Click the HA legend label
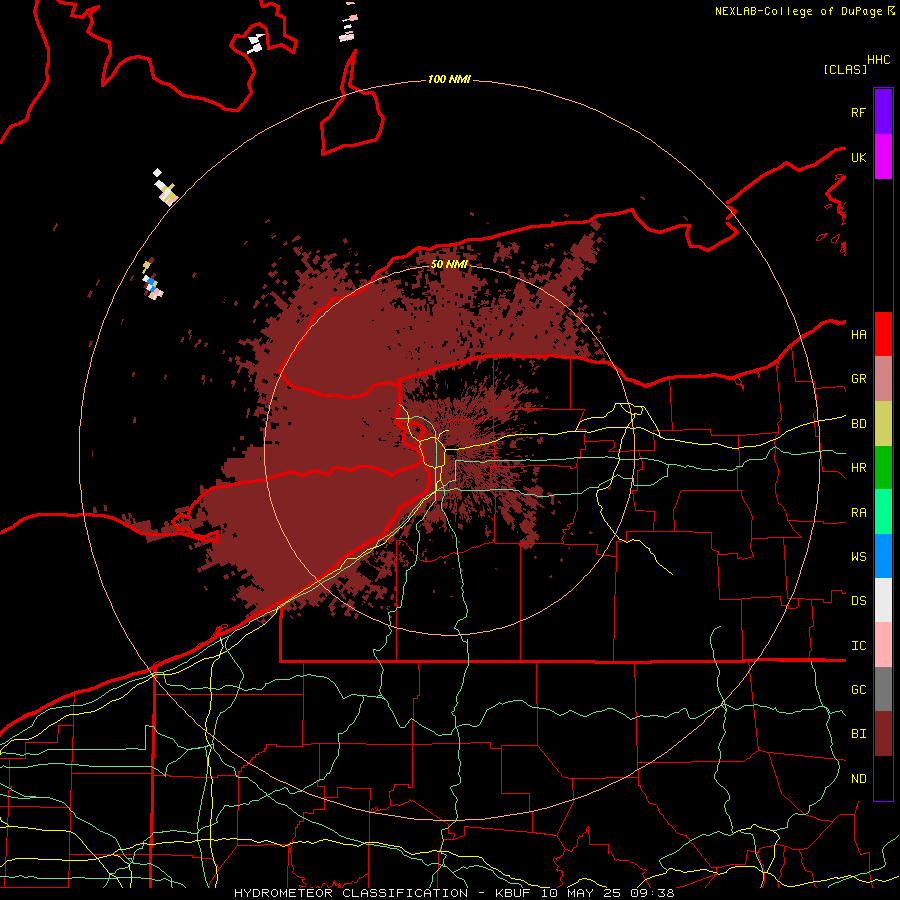The width and height of the screenshot is (900, 900). coord(858,334)
